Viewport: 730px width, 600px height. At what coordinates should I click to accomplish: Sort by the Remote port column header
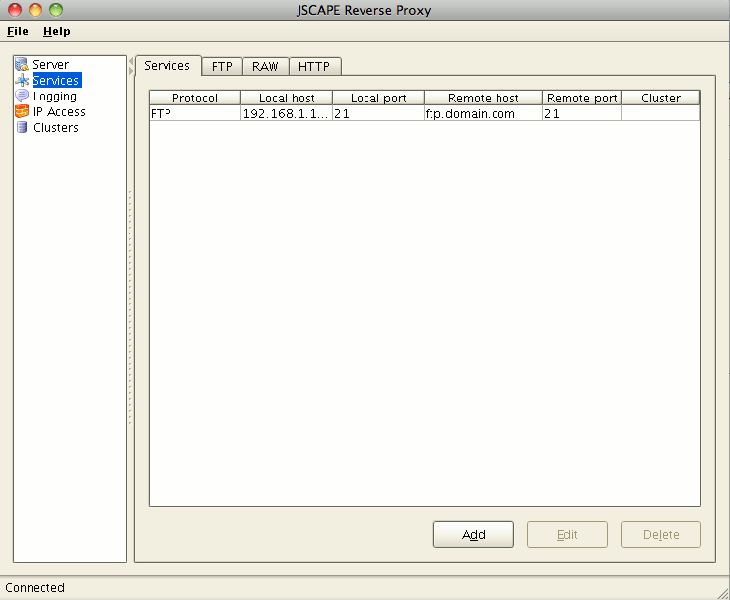point(582,98)
